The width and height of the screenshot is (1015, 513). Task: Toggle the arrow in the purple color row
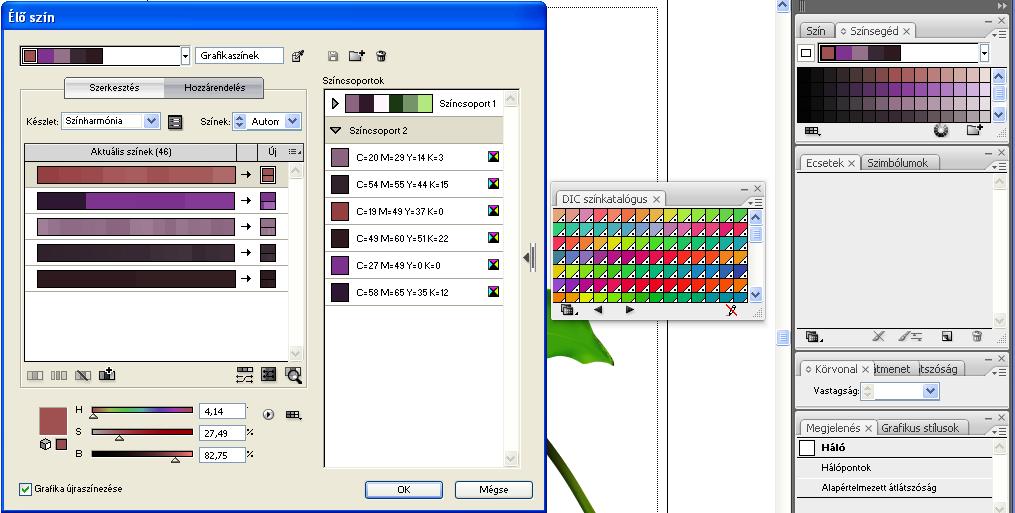point(246,201)
